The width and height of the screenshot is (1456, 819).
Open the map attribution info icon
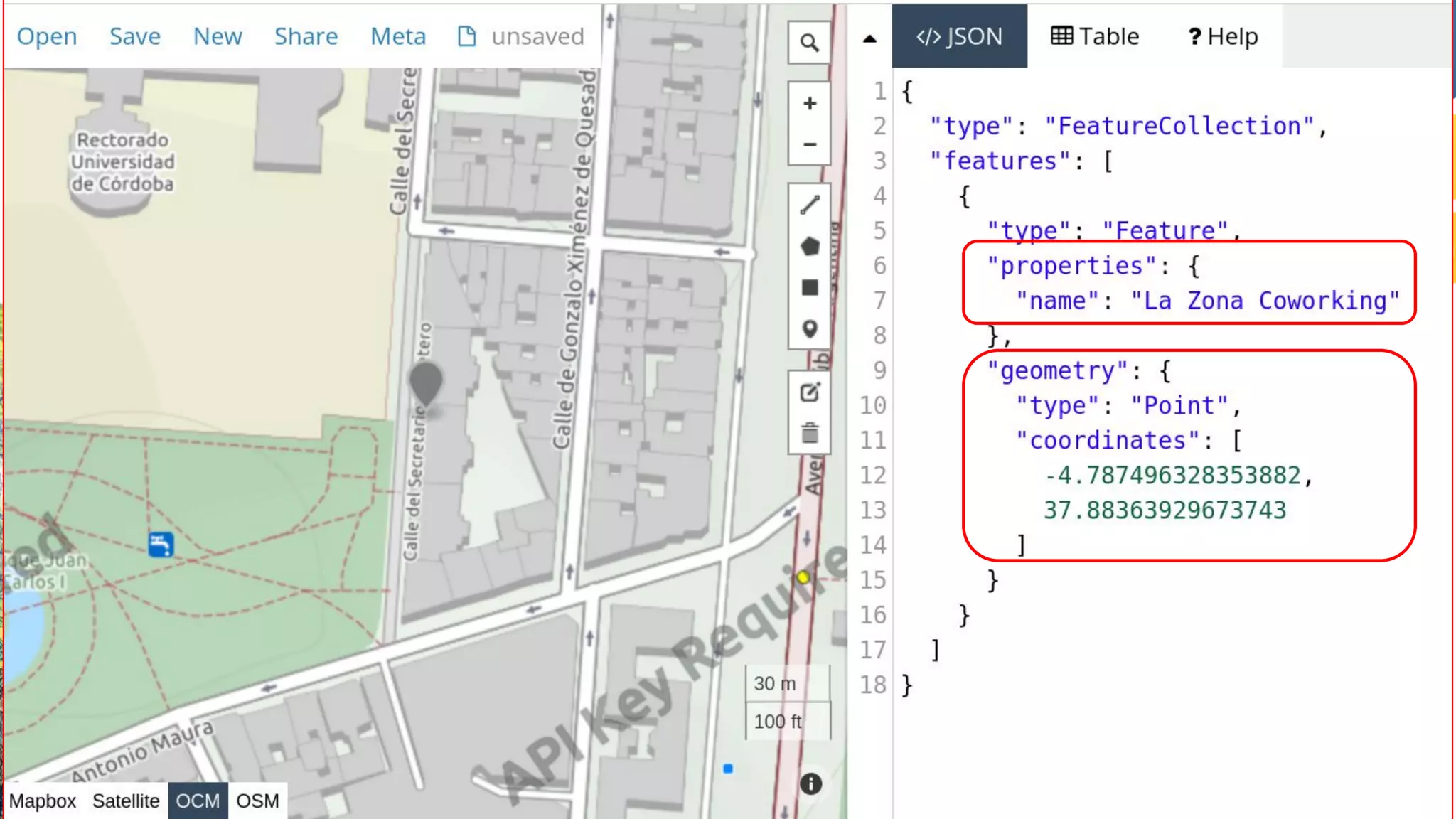810,783
